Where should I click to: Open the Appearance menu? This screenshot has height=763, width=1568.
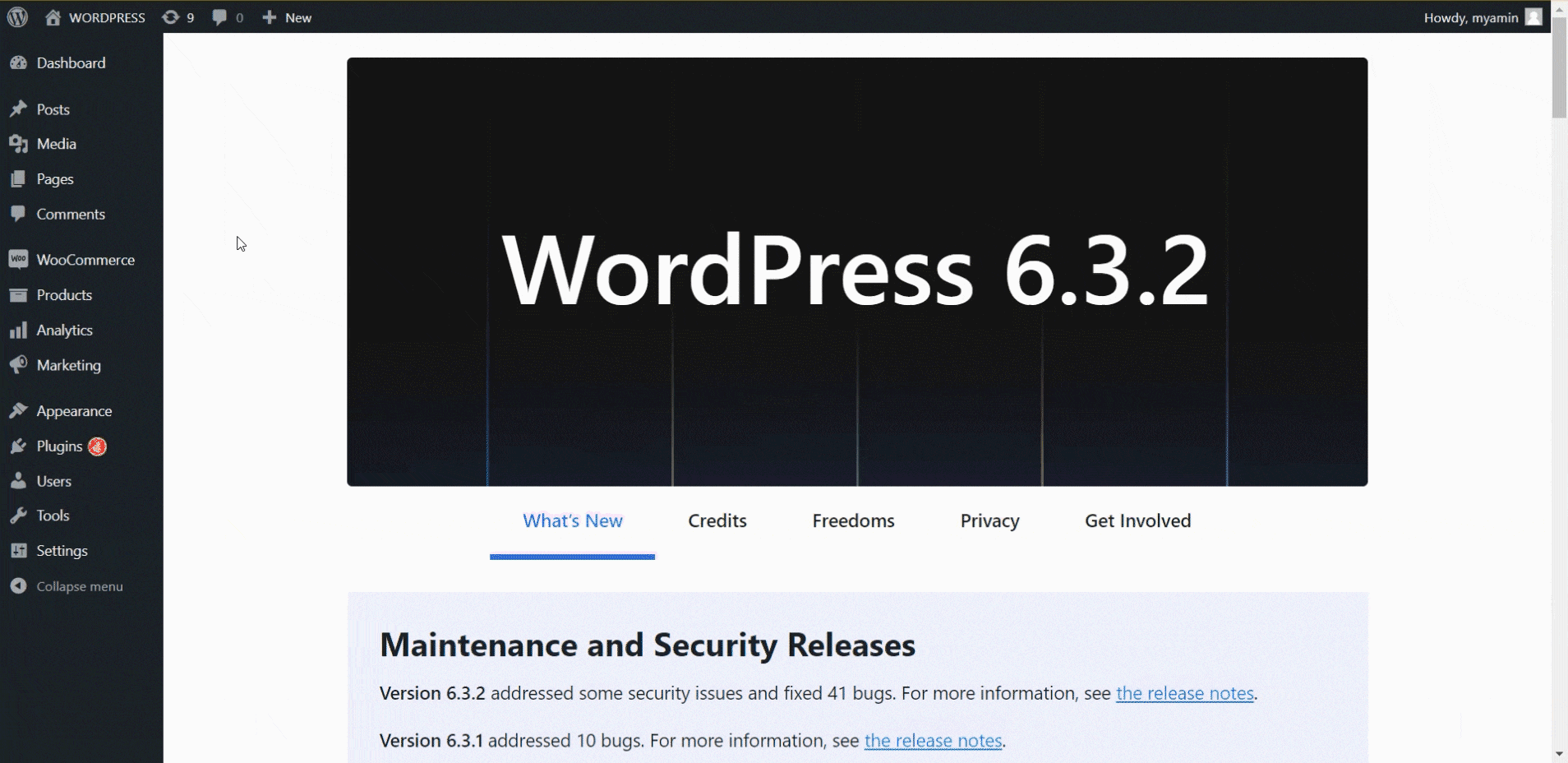(74, 411)
